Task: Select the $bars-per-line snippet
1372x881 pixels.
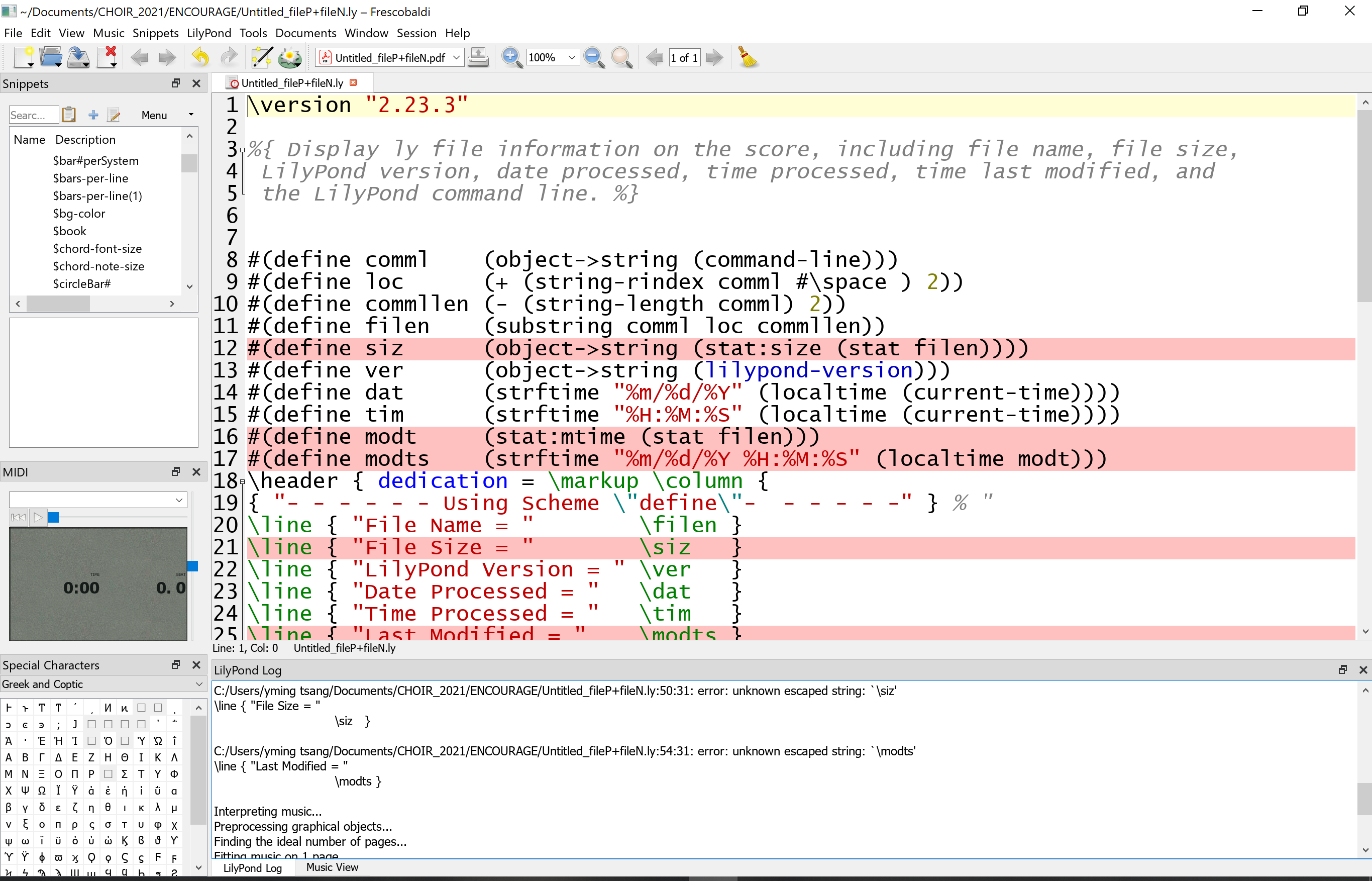Action: tap(90, 178)
